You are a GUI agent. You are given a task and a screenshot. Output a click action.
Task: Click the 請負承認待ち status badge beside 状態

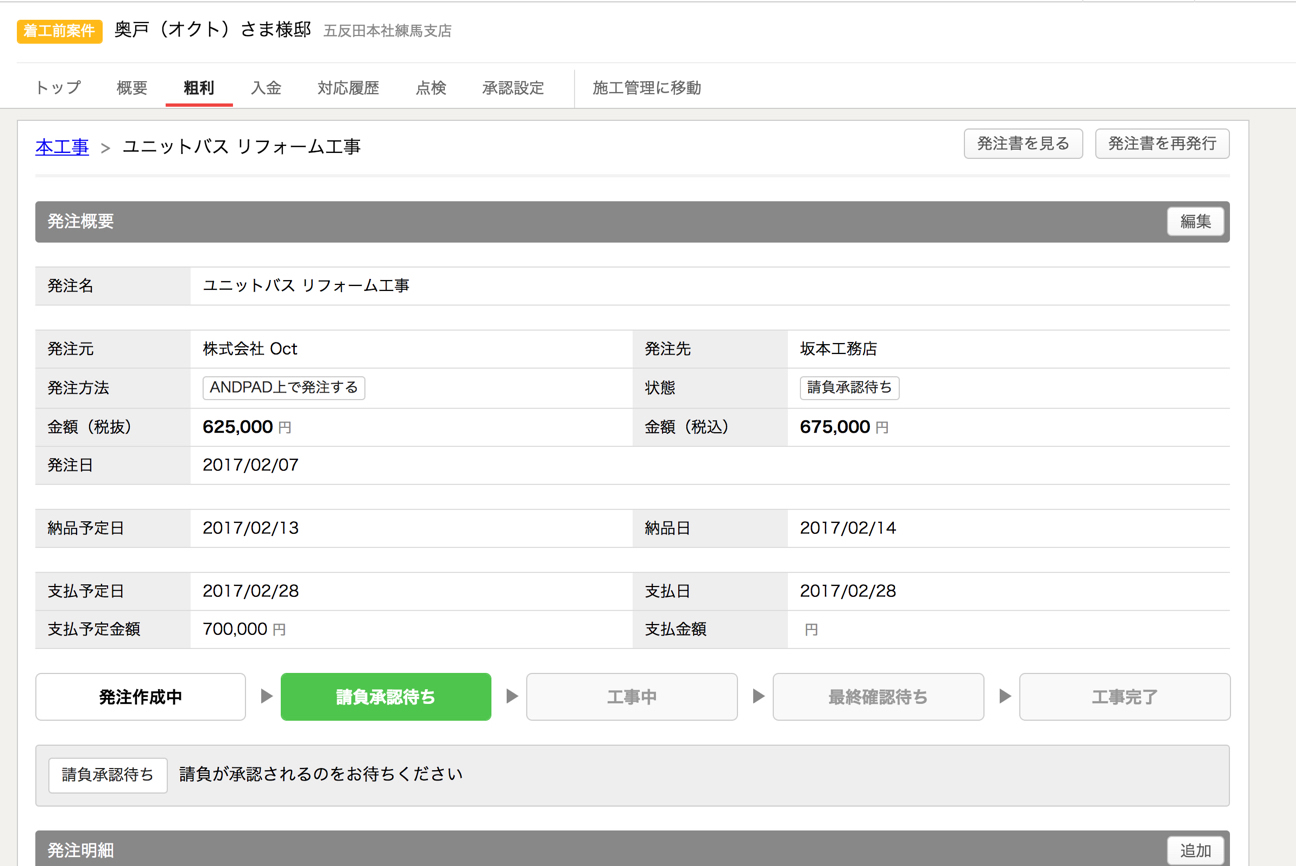click(x=849, y=388)
